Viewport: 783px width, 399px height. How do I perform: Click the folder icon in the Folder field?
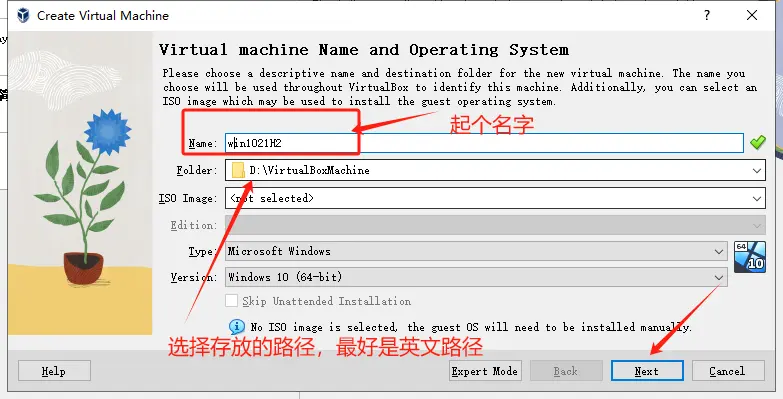(238, 170)
